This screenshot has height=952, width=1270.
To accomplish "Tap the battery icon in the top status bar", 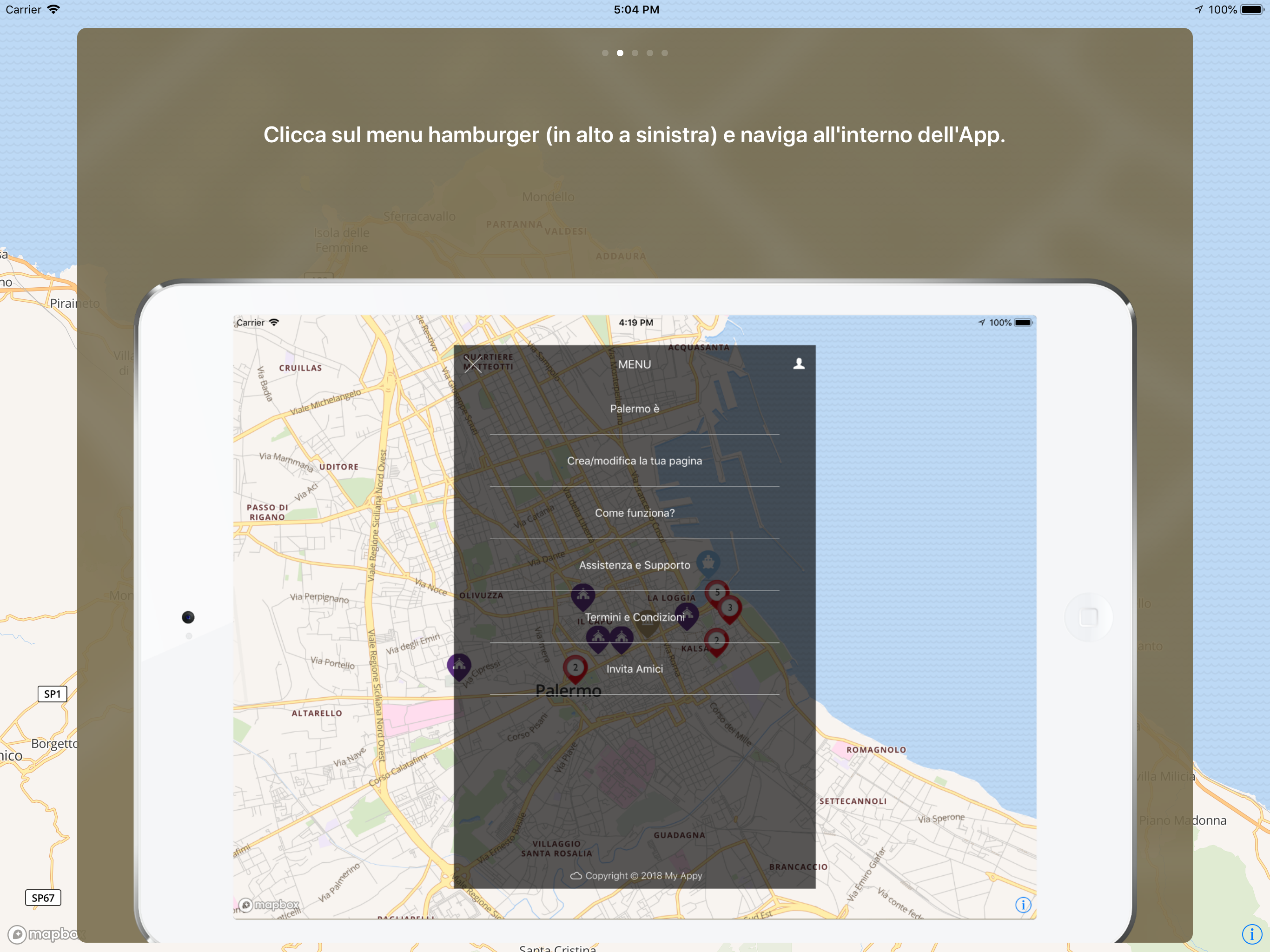I will coord(1252,9).
